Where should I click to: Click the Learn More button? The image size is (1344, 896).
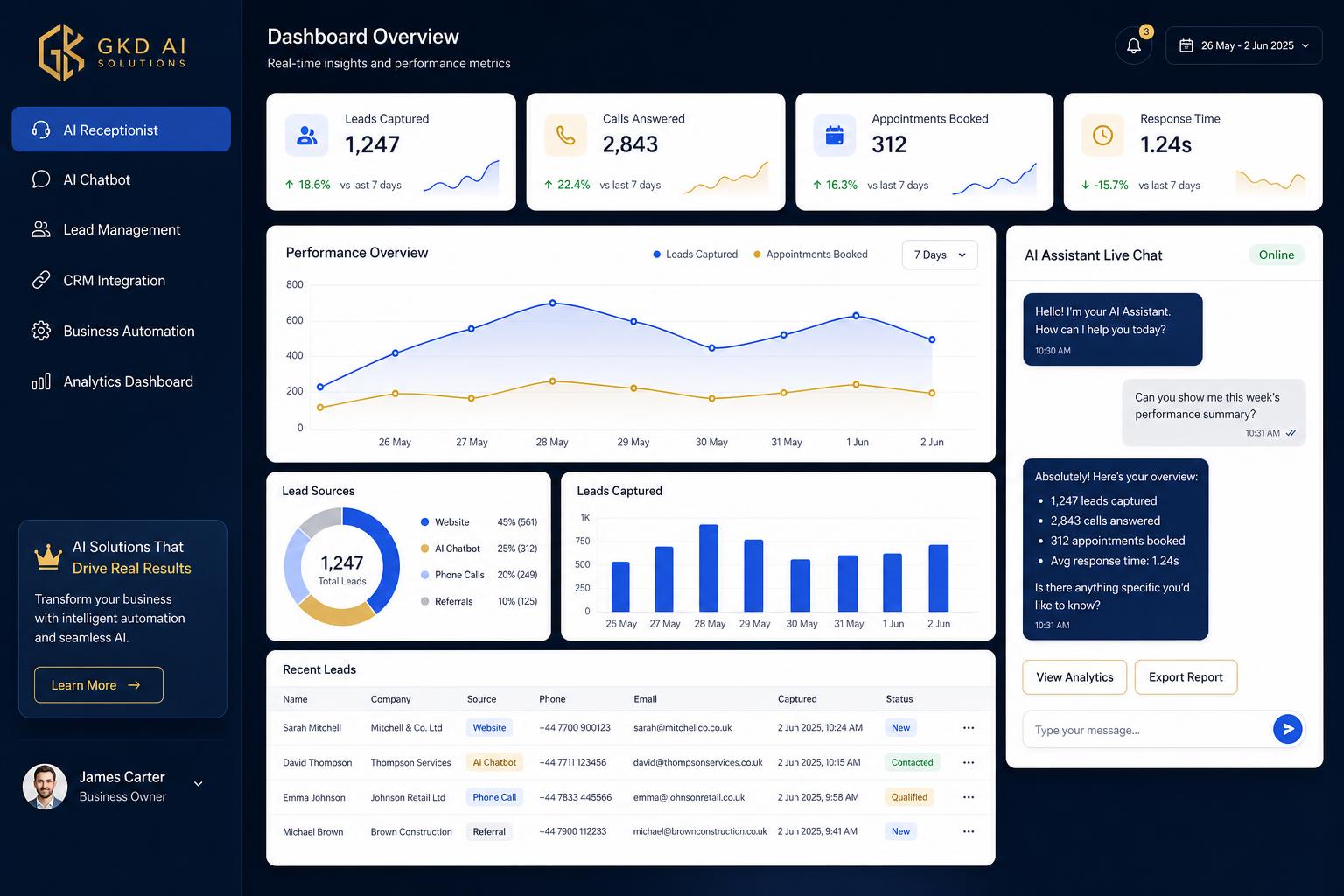tap(99, 685)
